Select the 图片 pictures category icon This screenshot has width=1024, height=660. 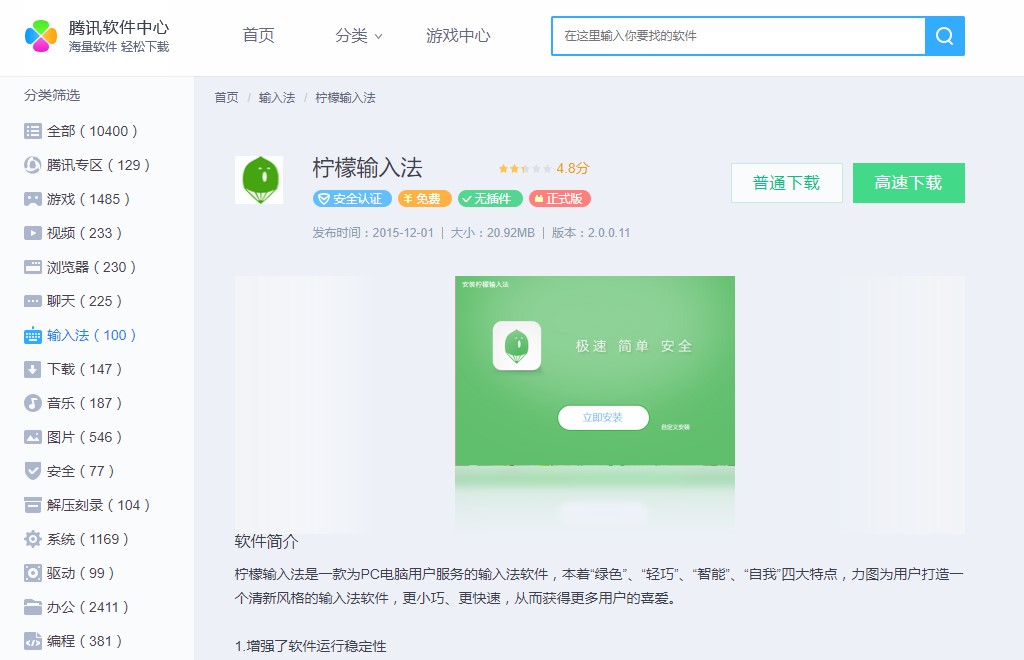pyautogui.click(x=32, y=437)
